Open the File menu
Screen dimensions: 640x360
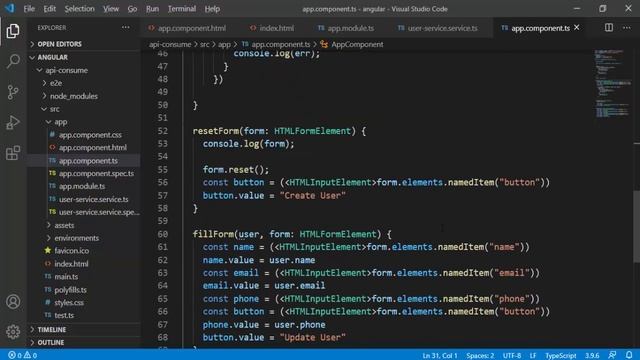pos(29,9)
